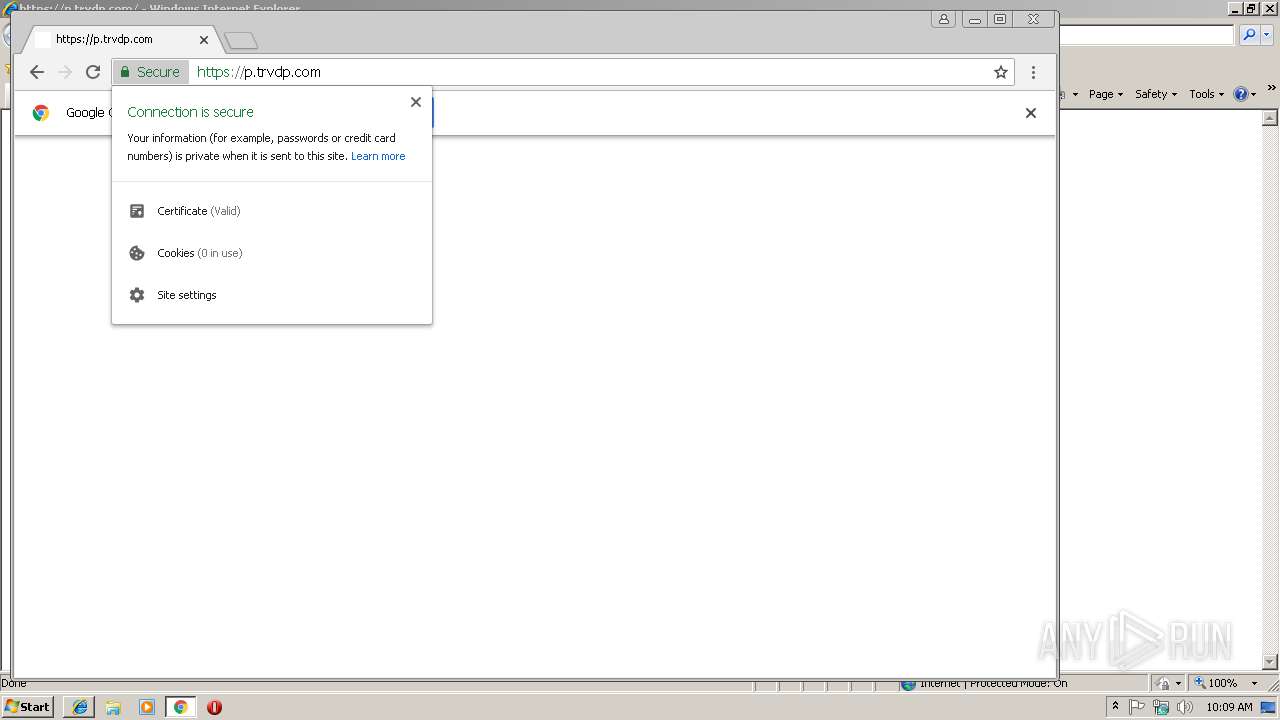Expand IE command bar overflow chevron
Viewport: 1280px width, 720px height.
(1272, 89)
